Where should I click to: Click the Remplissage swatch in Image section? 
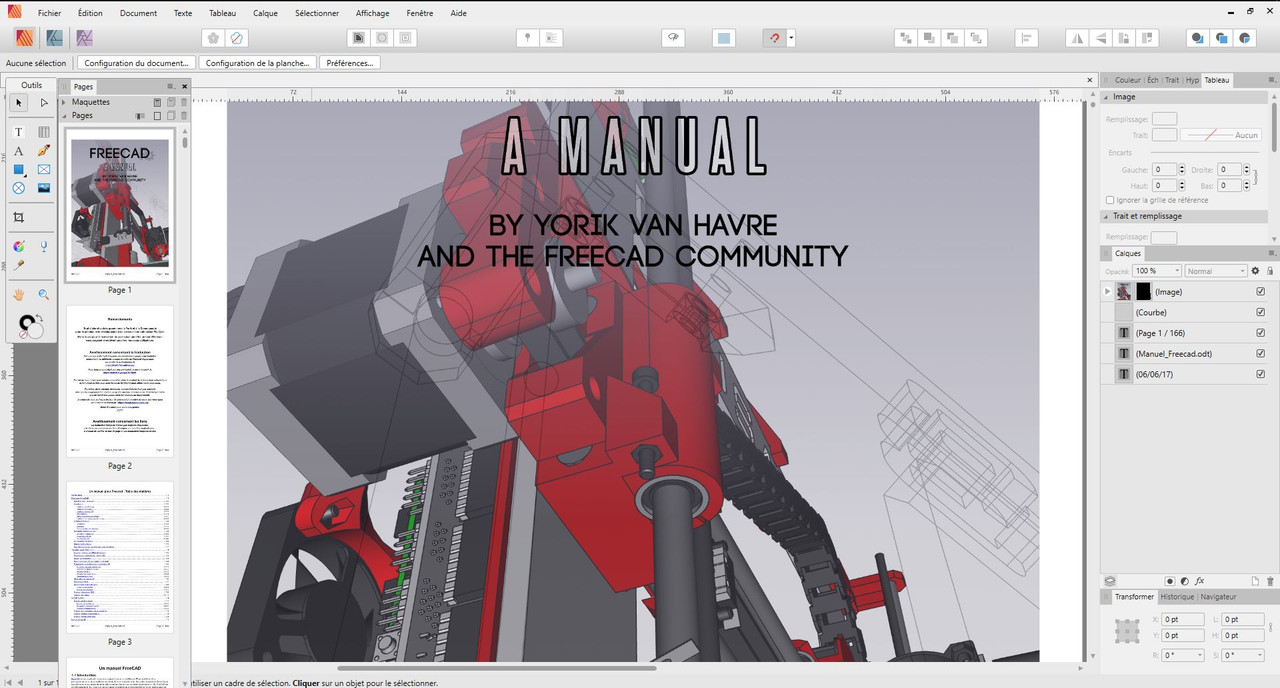(x=1164, y=119)
